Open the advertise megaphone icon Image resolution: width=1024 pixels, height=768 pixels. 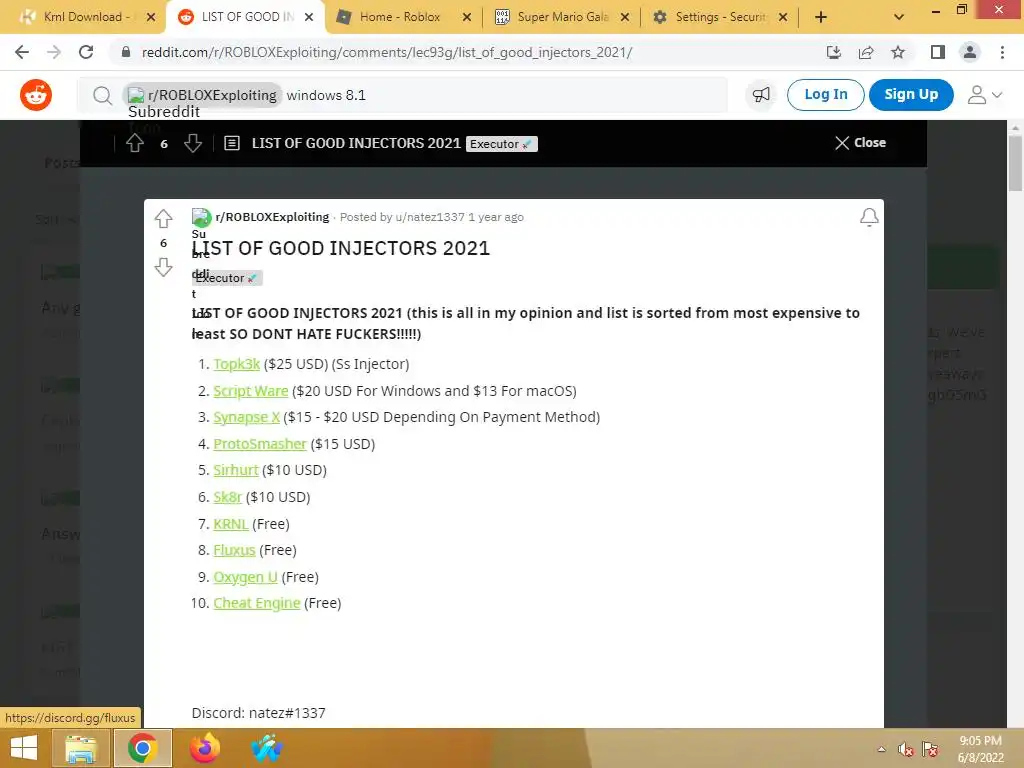coord(761,95)
